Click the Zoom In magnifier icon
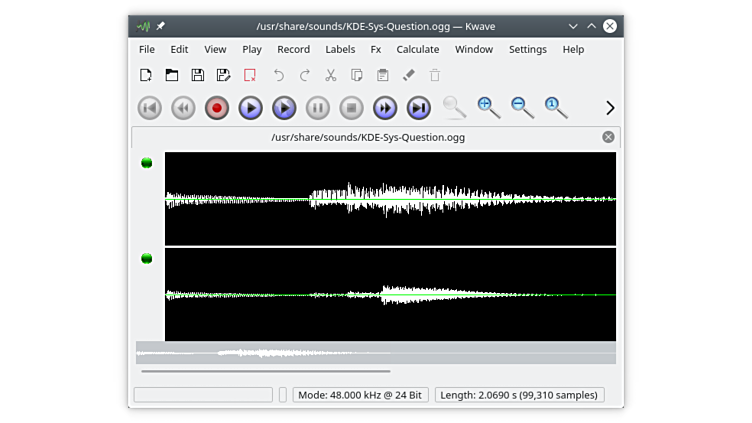The width and height of the screenshot is (752, 423). pyautogui.click(x=488, y=107)
